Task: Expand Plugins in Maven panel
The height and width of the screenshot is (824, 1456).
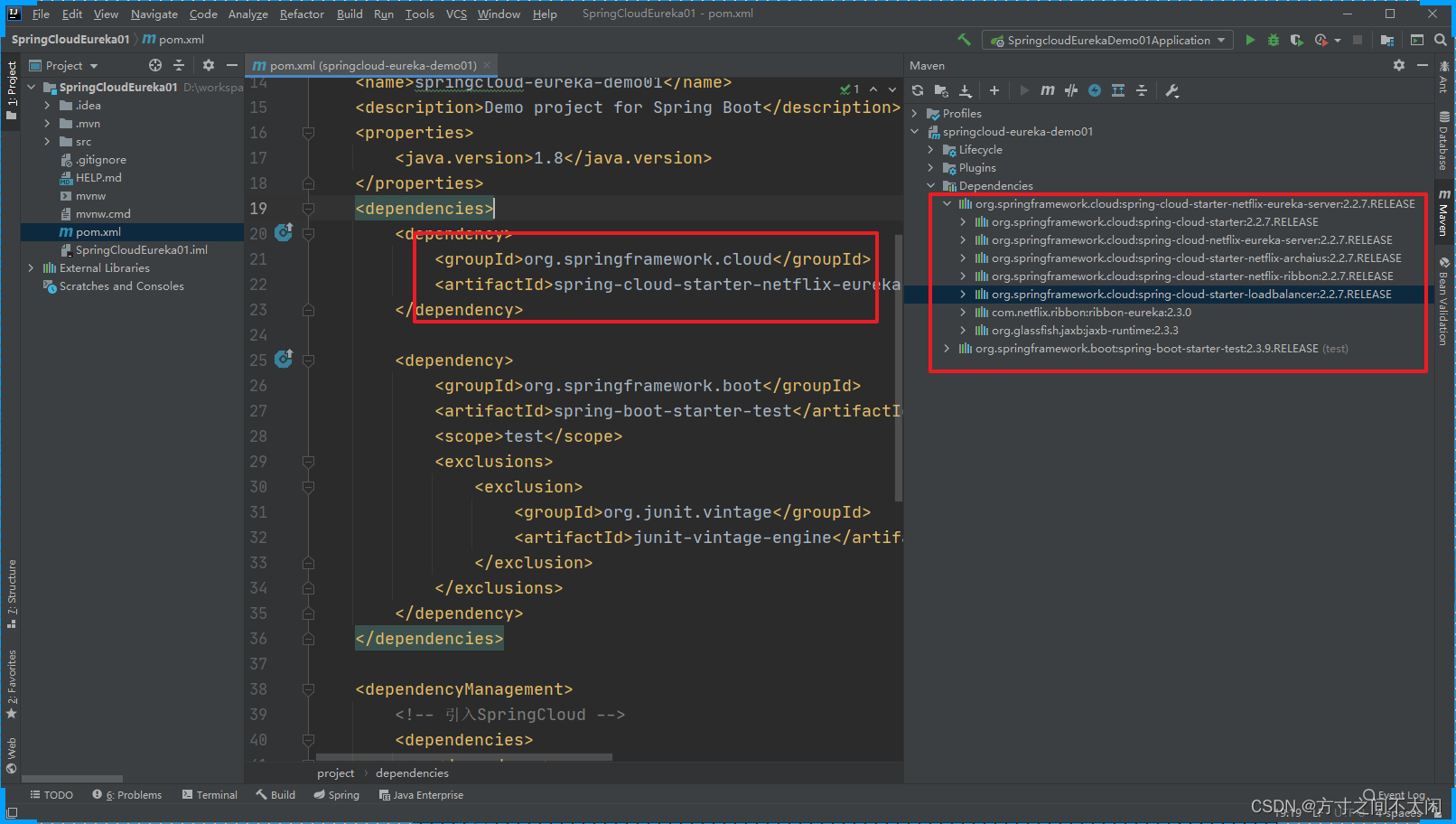Action: coord(930,168)
